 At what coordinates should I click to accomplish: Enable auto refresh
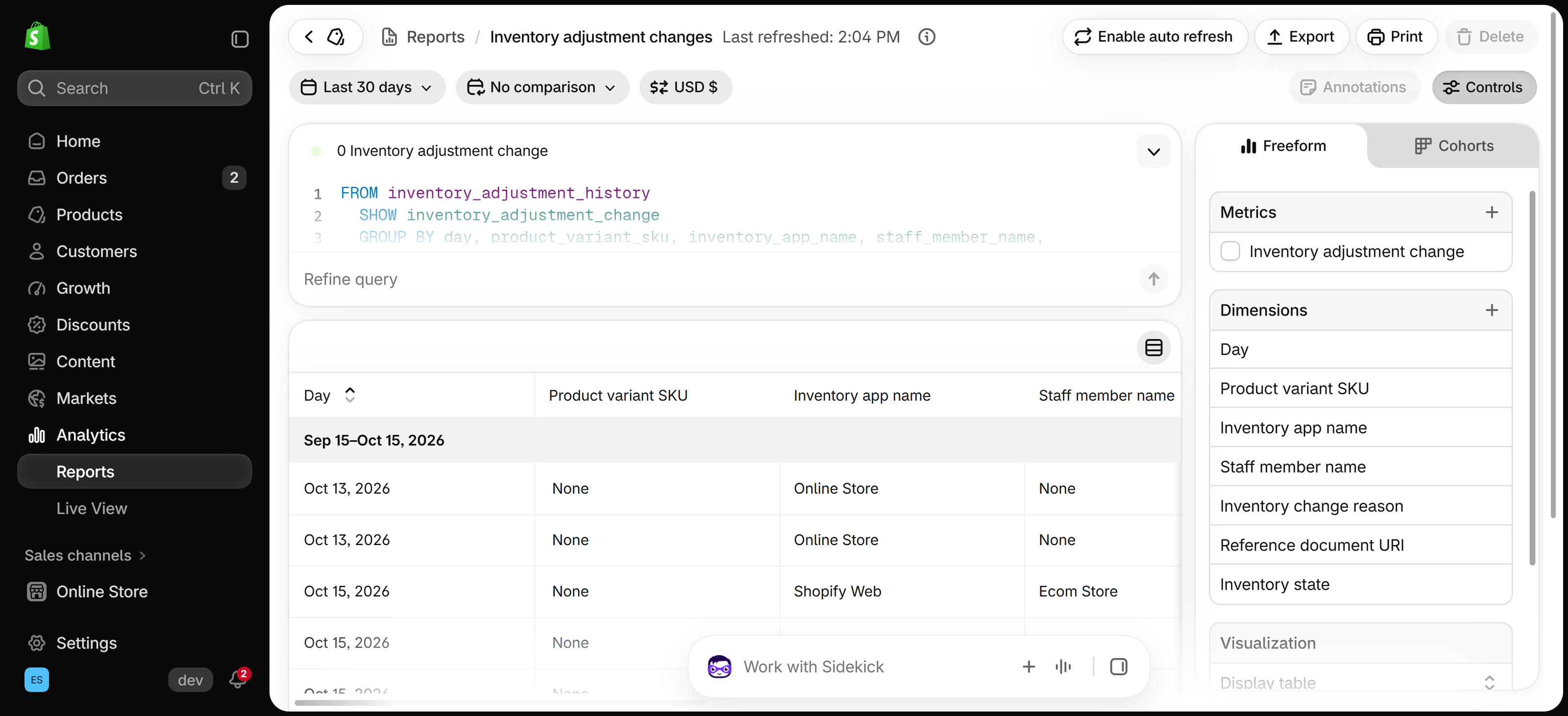pos(1155,37)
